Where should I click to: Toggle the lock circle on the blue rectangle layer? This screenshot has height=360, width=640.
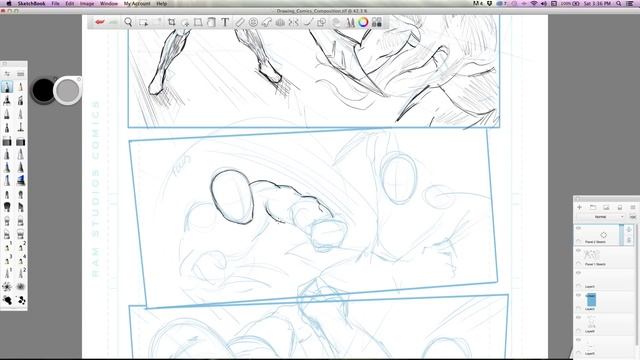(x=578, y=309)
